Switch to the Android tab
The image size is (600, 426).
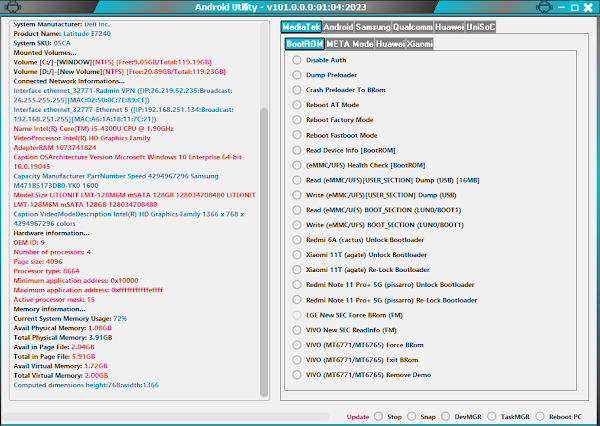pyautogui.click(x=338, y=27)
